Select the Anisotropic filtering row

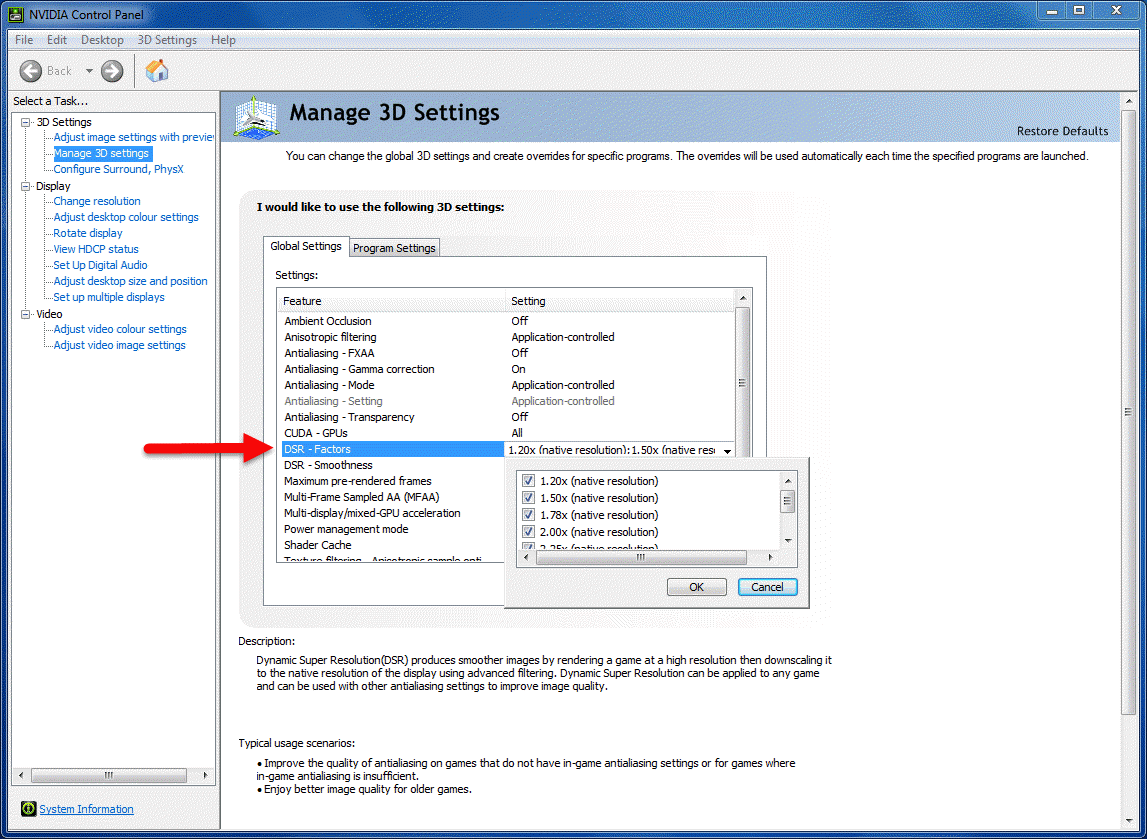coord(506,337)
